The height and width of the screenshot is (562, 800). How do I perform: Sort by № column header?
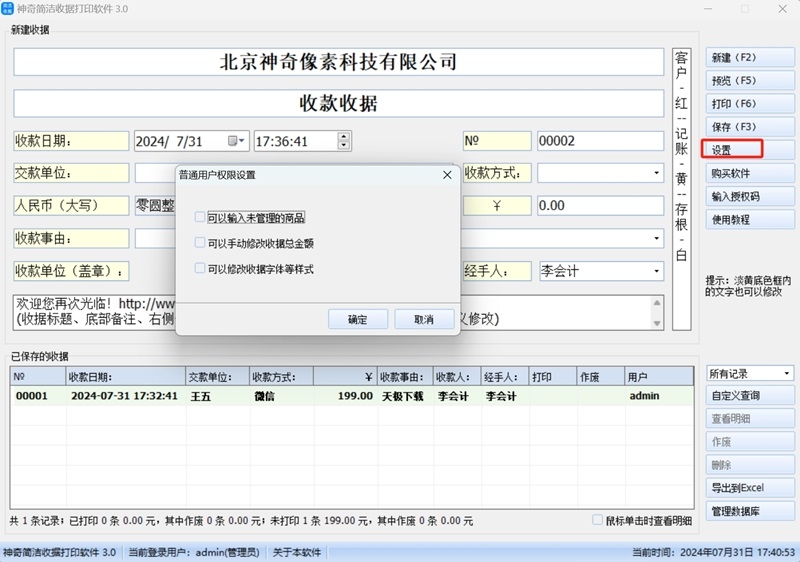tap(38, 377)
